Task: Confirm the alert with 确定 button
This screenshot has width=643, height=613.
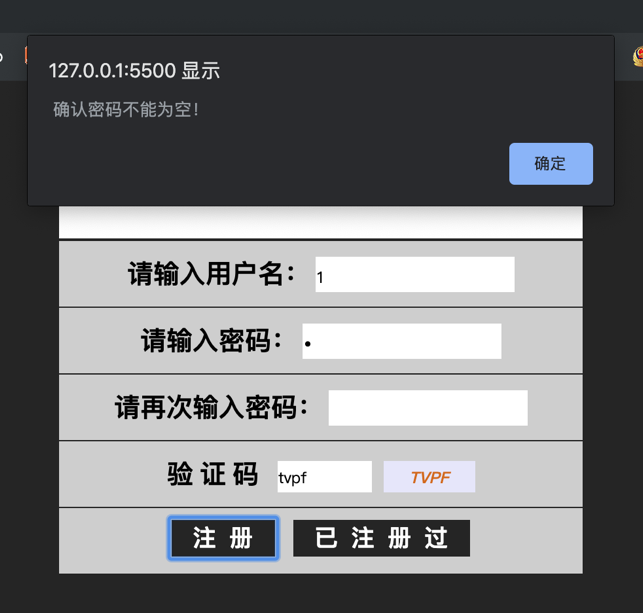Action: [551, 164]
